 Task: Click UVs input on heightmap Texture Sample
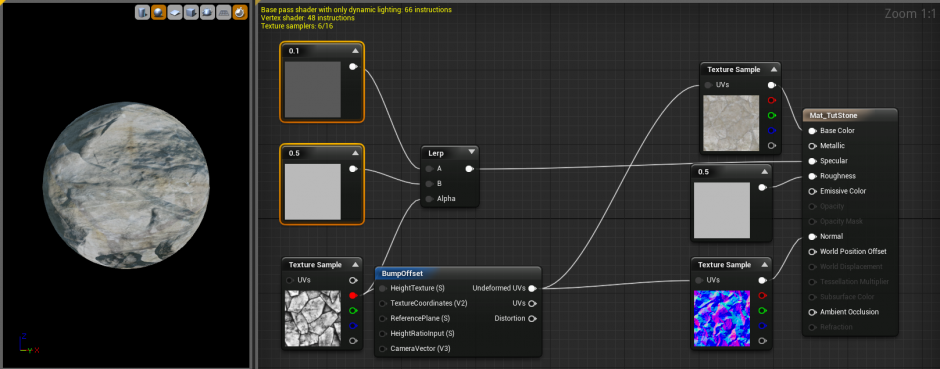[x=290, y=280]
